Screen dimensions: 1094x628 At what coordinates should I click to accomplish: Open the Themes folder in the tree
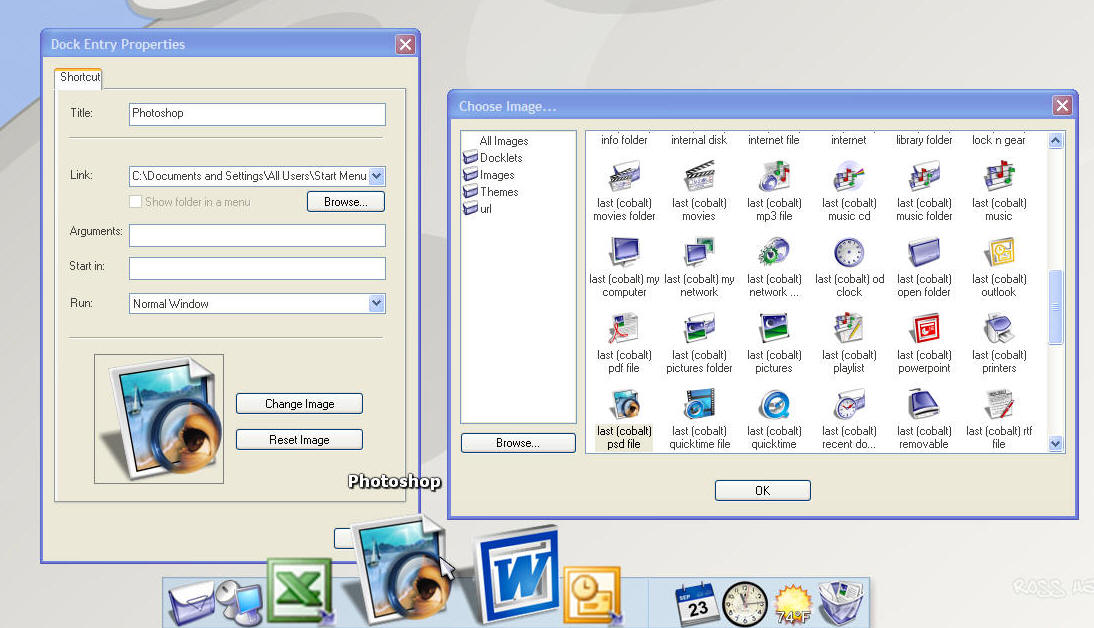click(490, 192)
